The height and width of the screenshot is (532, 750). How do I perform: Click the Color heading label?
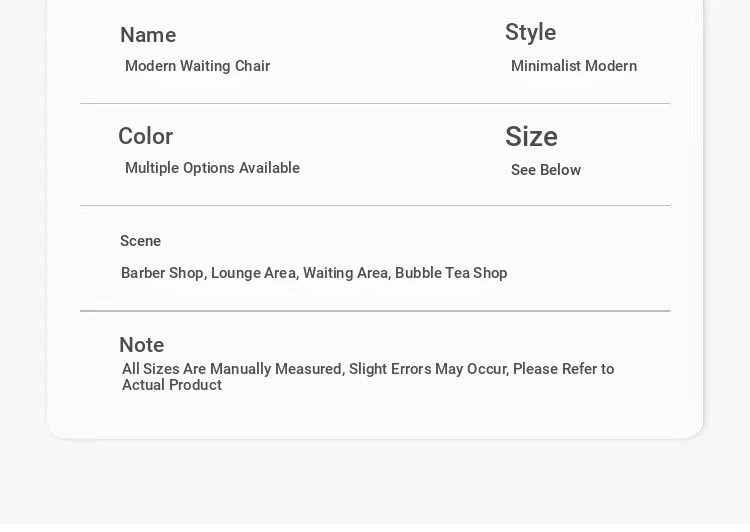[x=146, y=137]
